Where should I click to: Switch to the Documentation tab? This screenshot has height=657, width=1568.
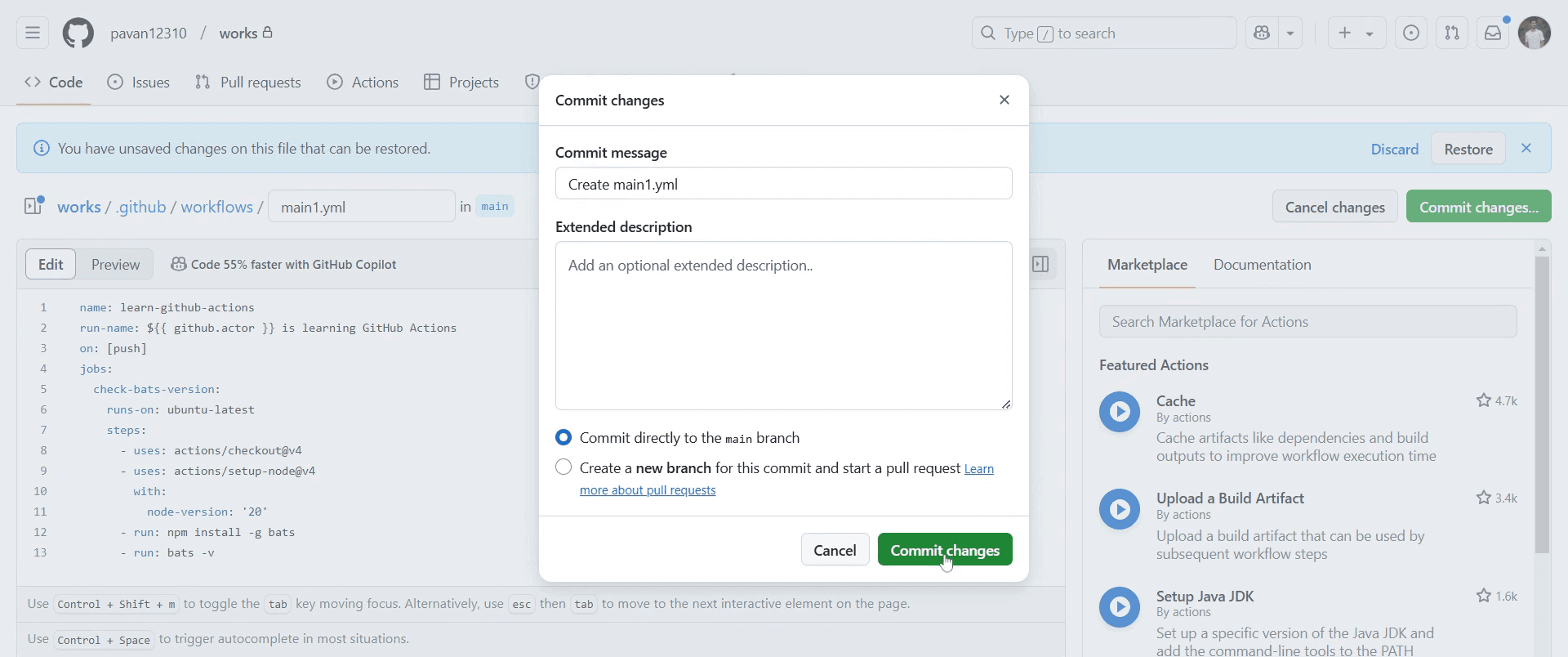click(x=1262, y=265)
